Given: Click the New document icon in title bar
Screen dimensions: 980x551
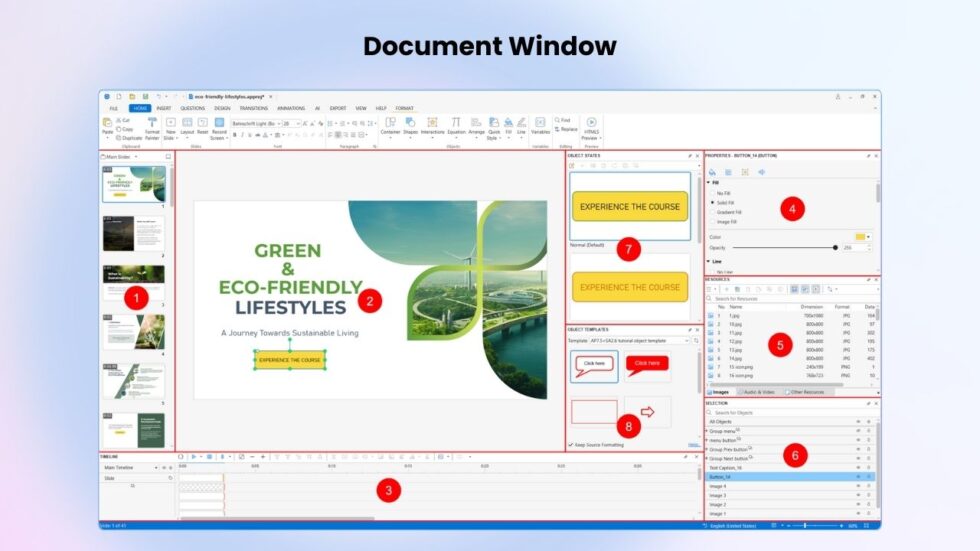Looking at the screenshot, I should [119, 97].
